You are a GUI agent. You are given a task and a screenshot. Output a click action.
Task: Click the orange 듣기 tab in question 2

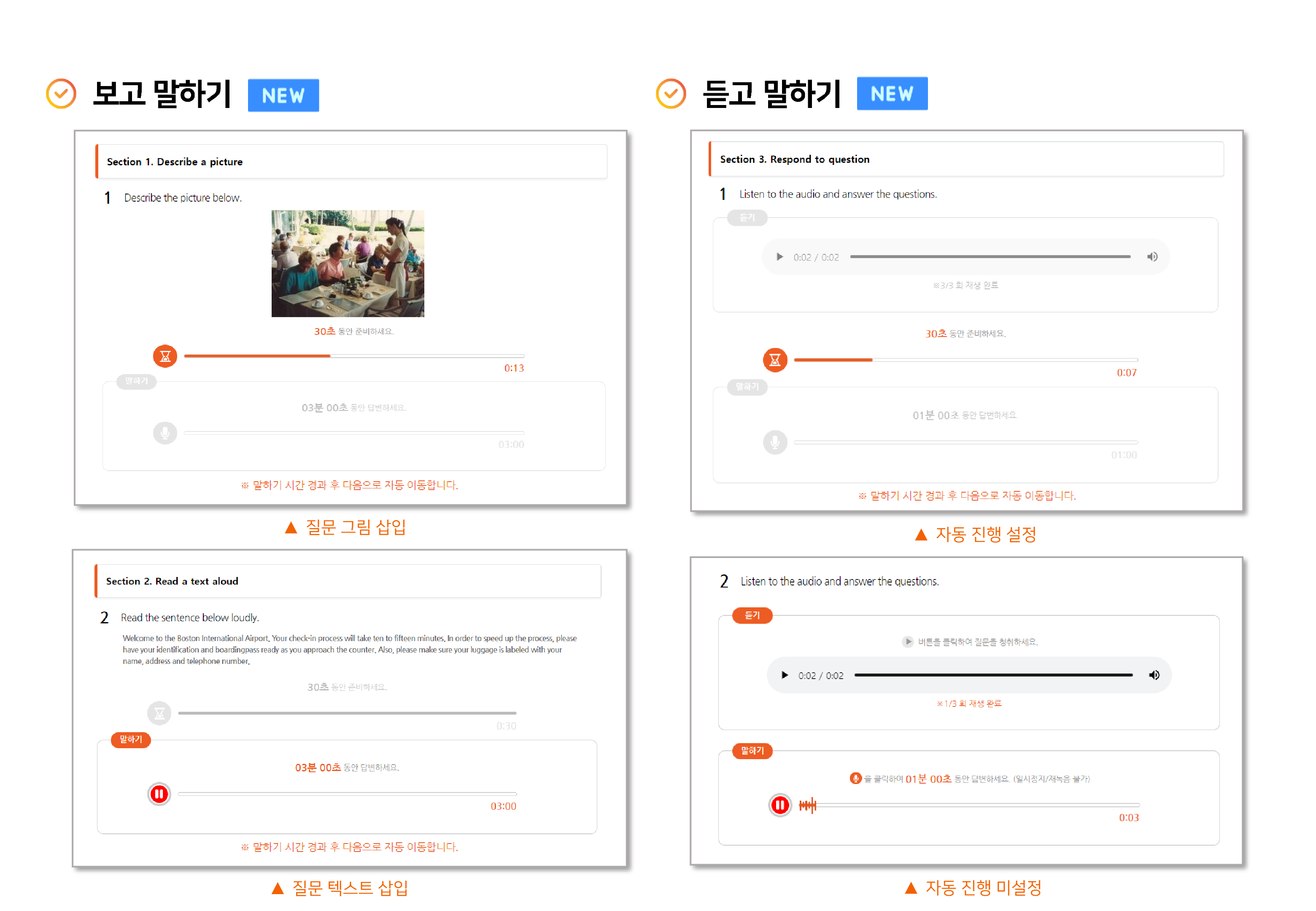(752, 615)
